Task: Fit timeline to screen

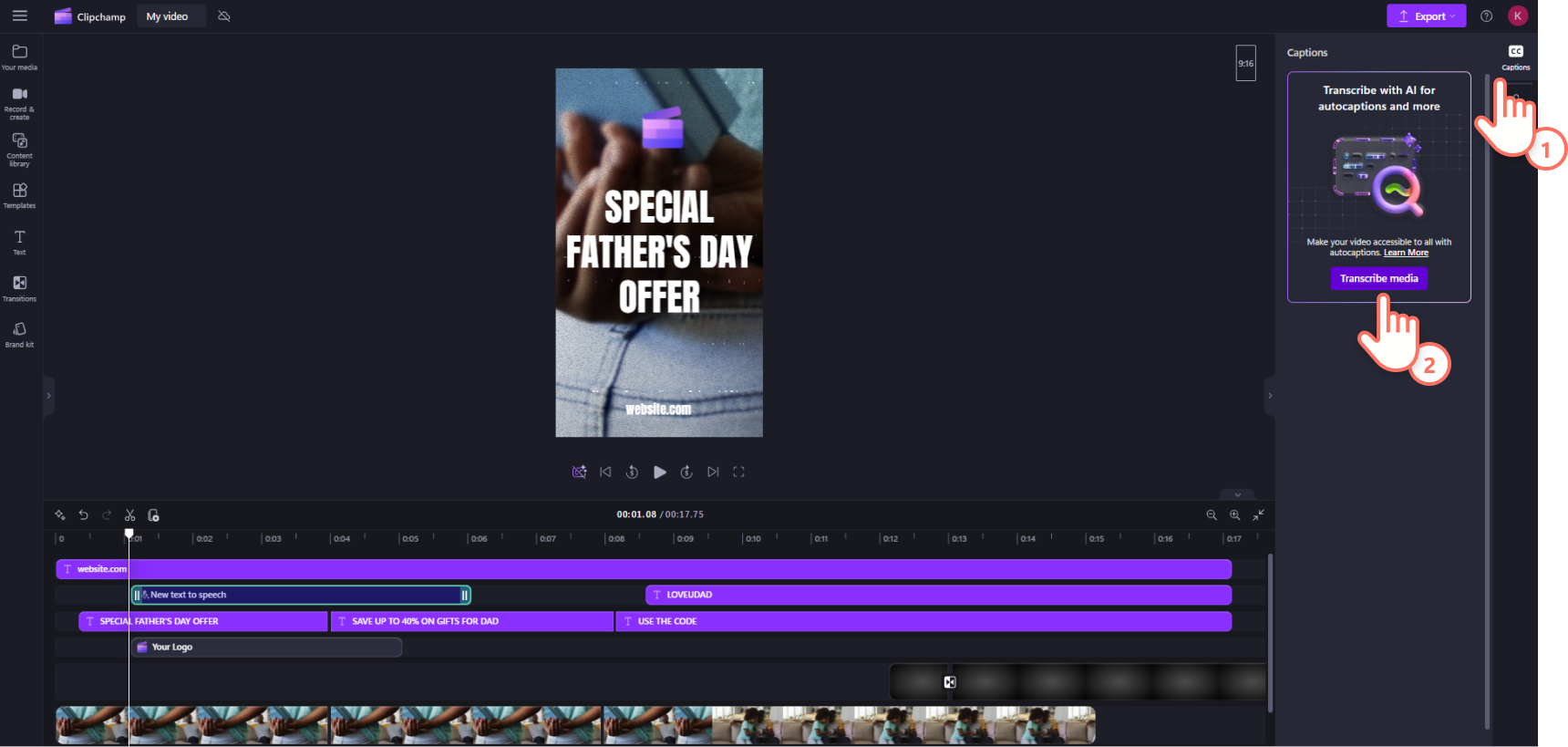Action: pyautogui.click(x=1258, y=515)
